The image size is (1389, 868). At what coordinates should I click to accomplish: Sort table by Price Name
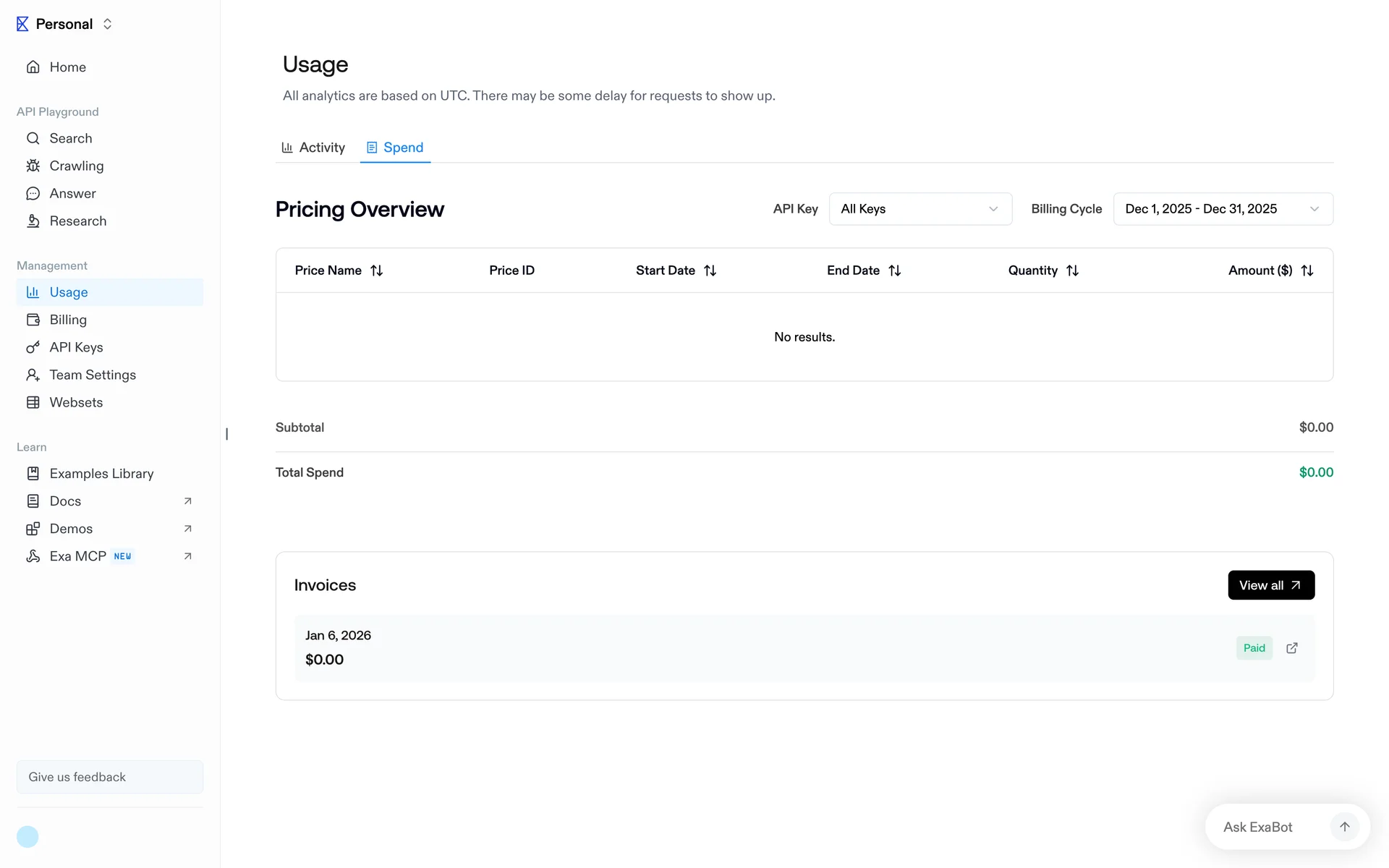click(x=376, y=271)
